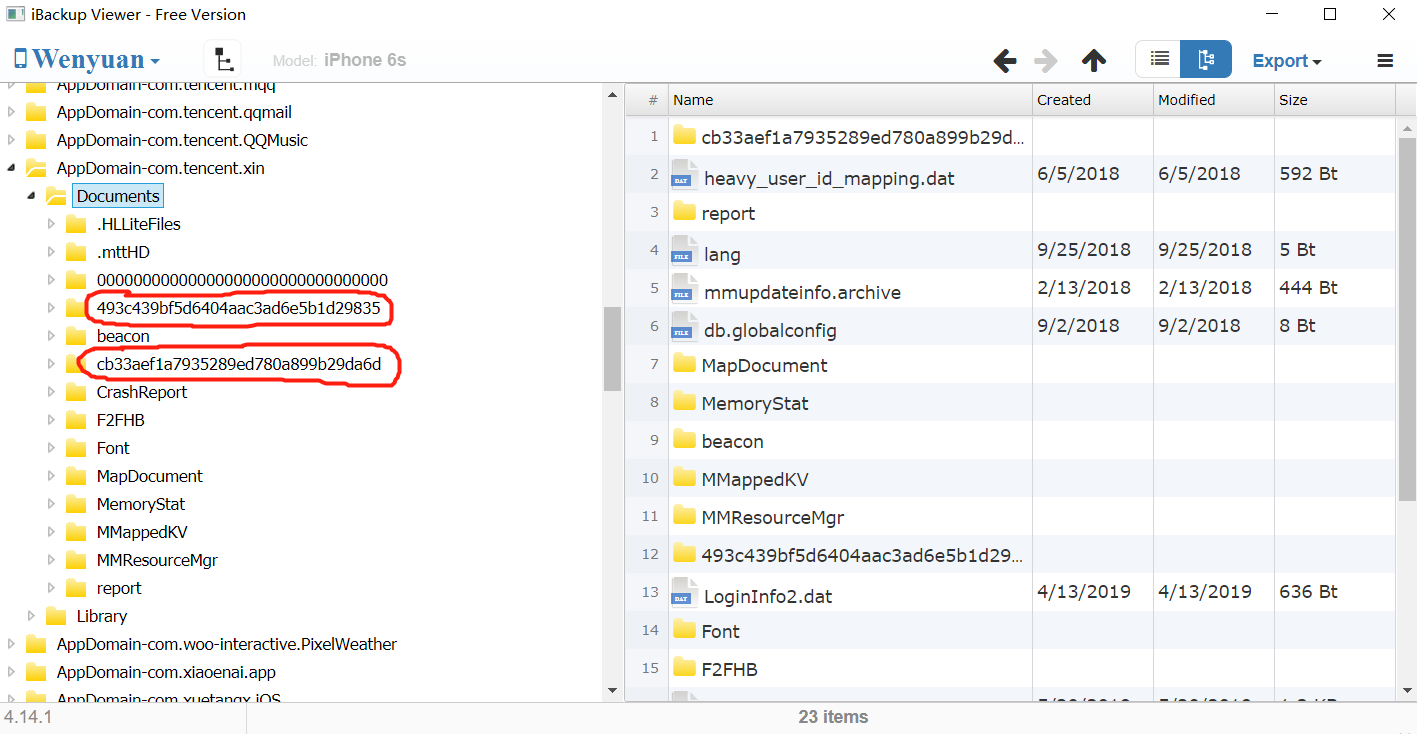Select the Font folder in tree
The width and height of the screenshot is (1417, 734).
point(113,448)
